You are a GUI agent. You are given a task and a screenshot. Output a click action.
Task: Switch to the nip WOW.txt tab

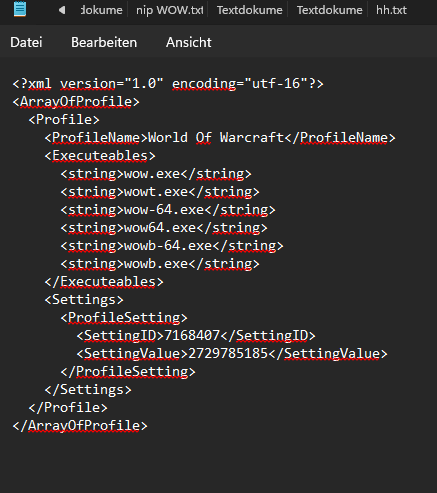pos(168,10)
